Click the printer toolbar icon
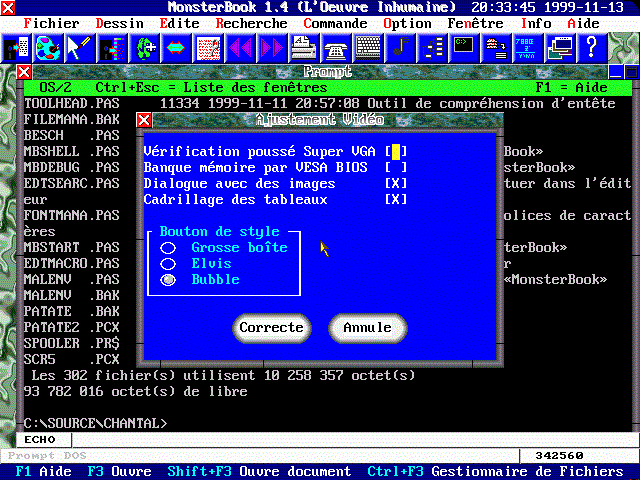 pos(304,48)
